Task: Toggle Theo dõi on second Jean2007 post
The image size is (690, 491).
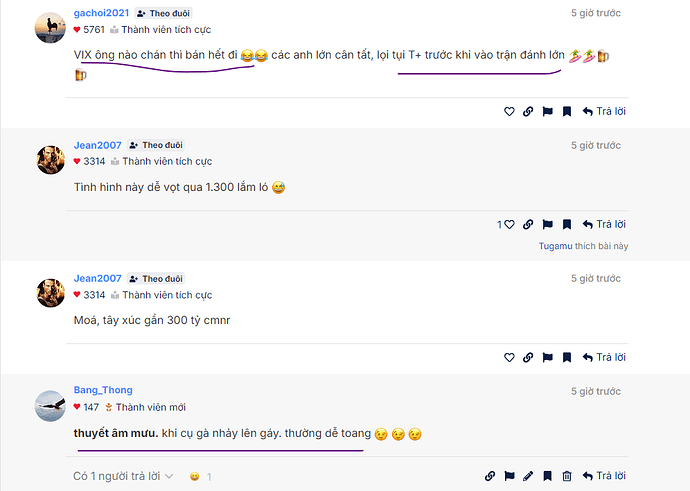Action: coord(156,279)
